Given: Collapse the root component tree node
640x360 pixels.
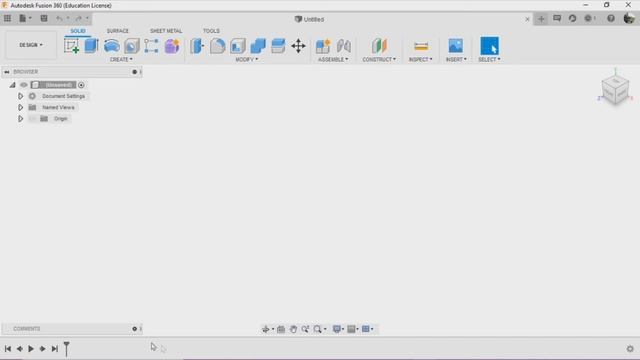Looking at the screenshot, I should (x=13, y=85).
